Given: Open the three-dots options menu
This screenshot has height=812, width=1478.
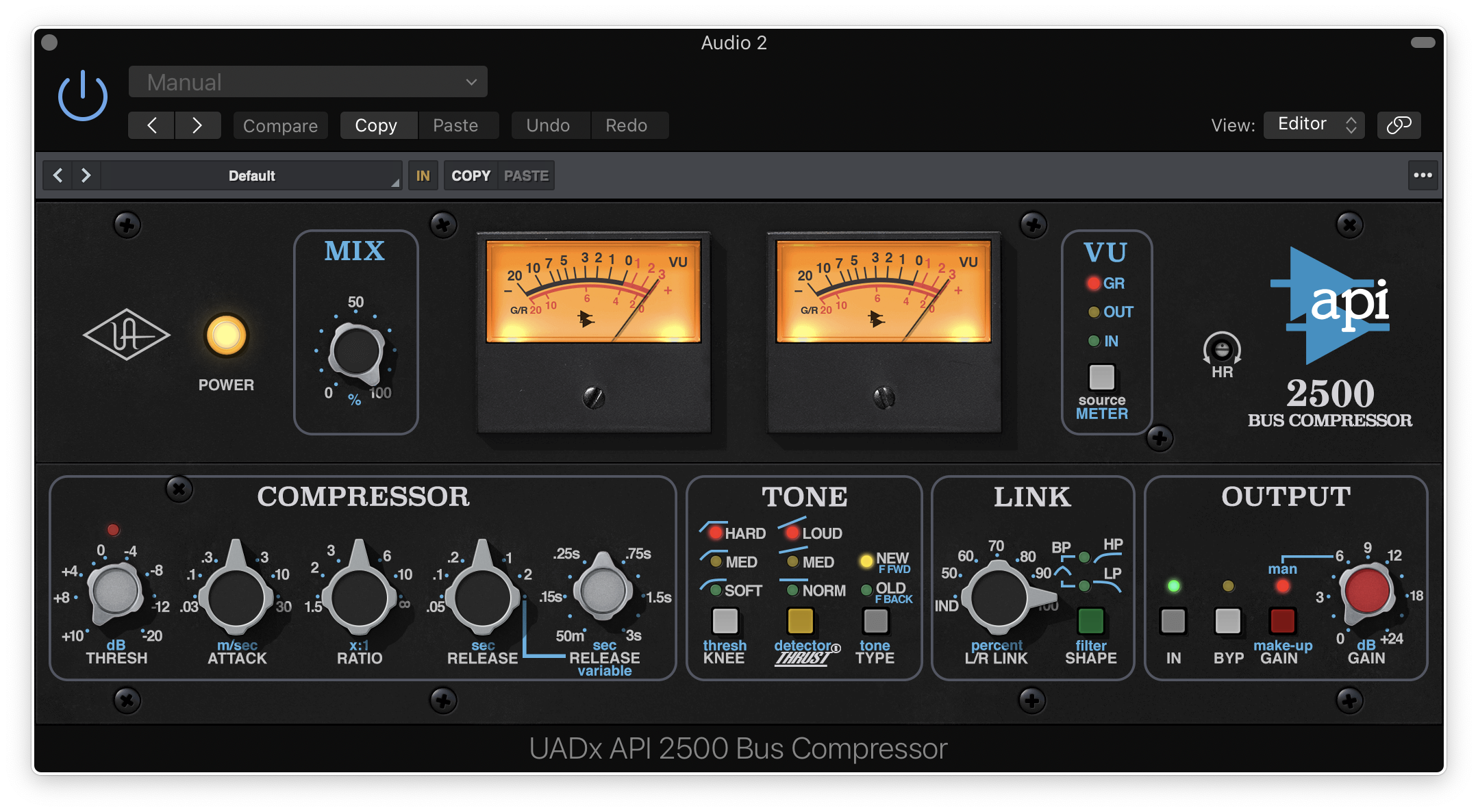Looking at the screenshot, I should tap(1423, 175).
